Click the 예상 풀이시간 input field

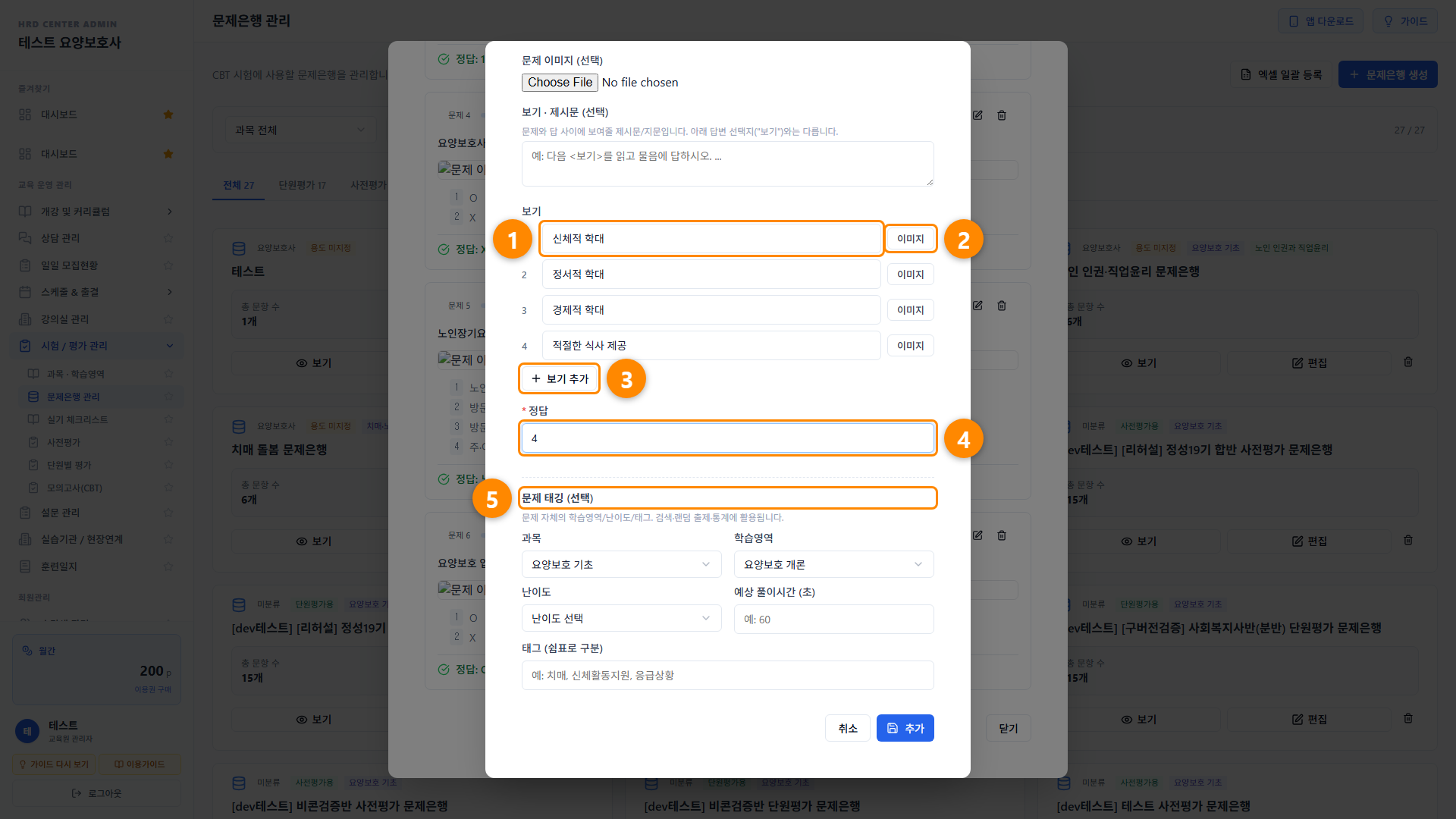(x=833, y=619)
